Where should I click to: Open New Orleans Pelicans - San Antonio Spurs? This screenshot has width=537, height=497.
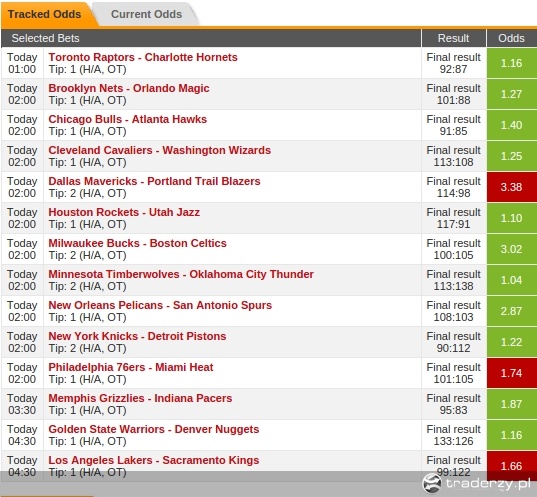click(x=160, y=305)
